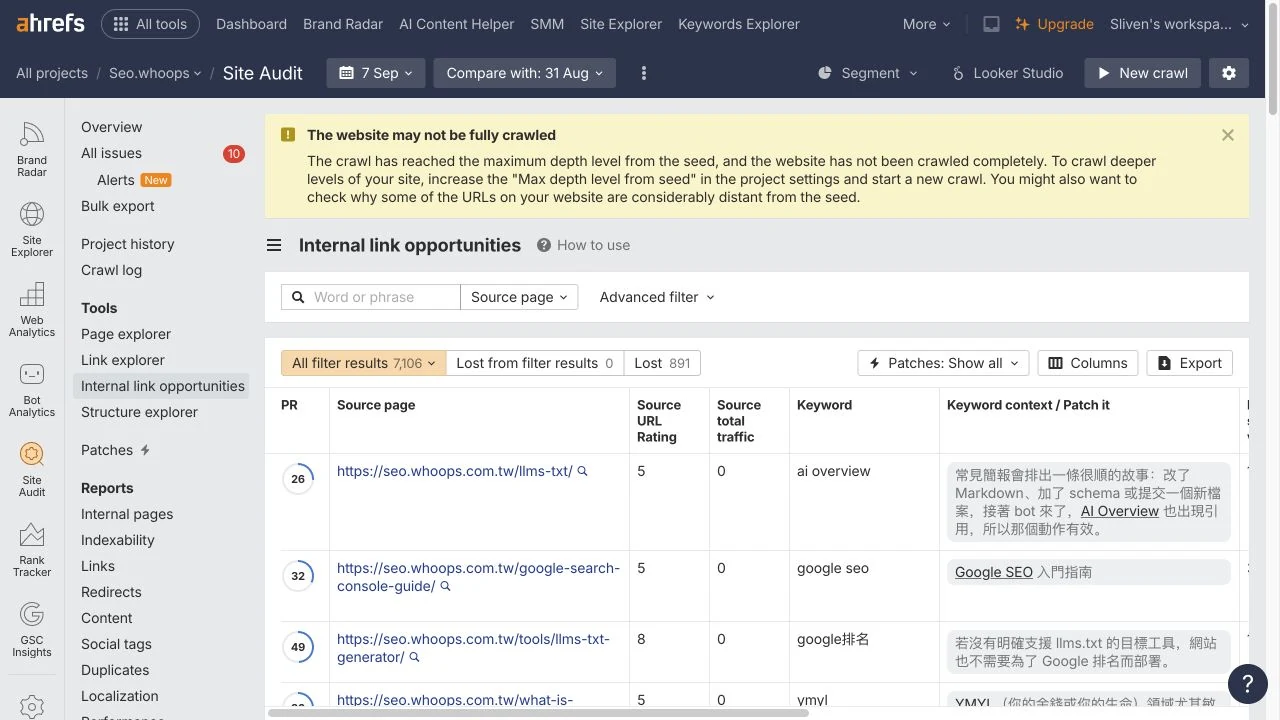The image size is (1280, 720).
Task: Open All issues in the side menu
Action: point(112,153)
